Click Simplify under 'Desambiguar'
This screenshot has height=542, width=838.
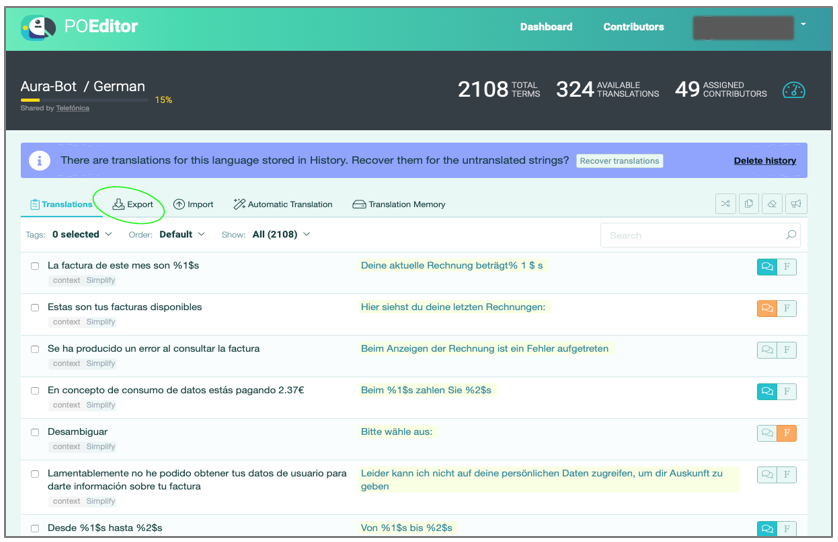pyautogui.click(x=100, y=446)
